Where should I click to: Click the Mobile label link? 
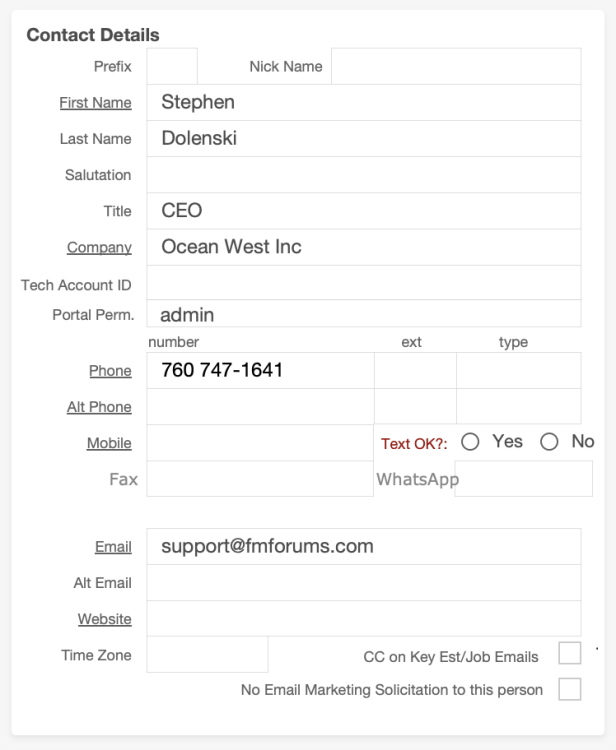coord(109,443)
